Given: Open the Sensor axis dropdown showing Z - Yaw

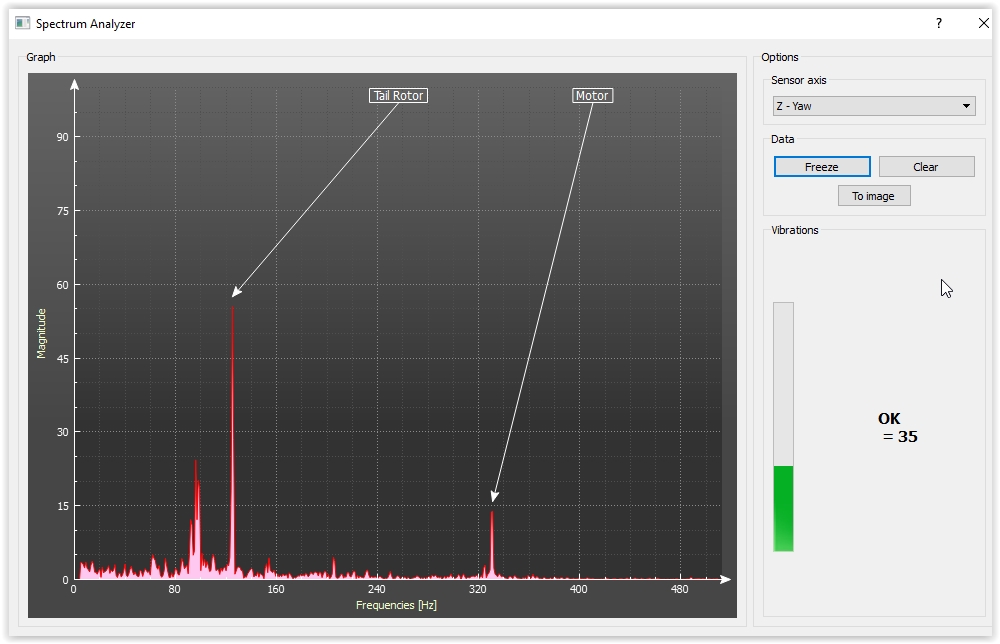Looking at the screenshot, I should (x=873, y=106).
